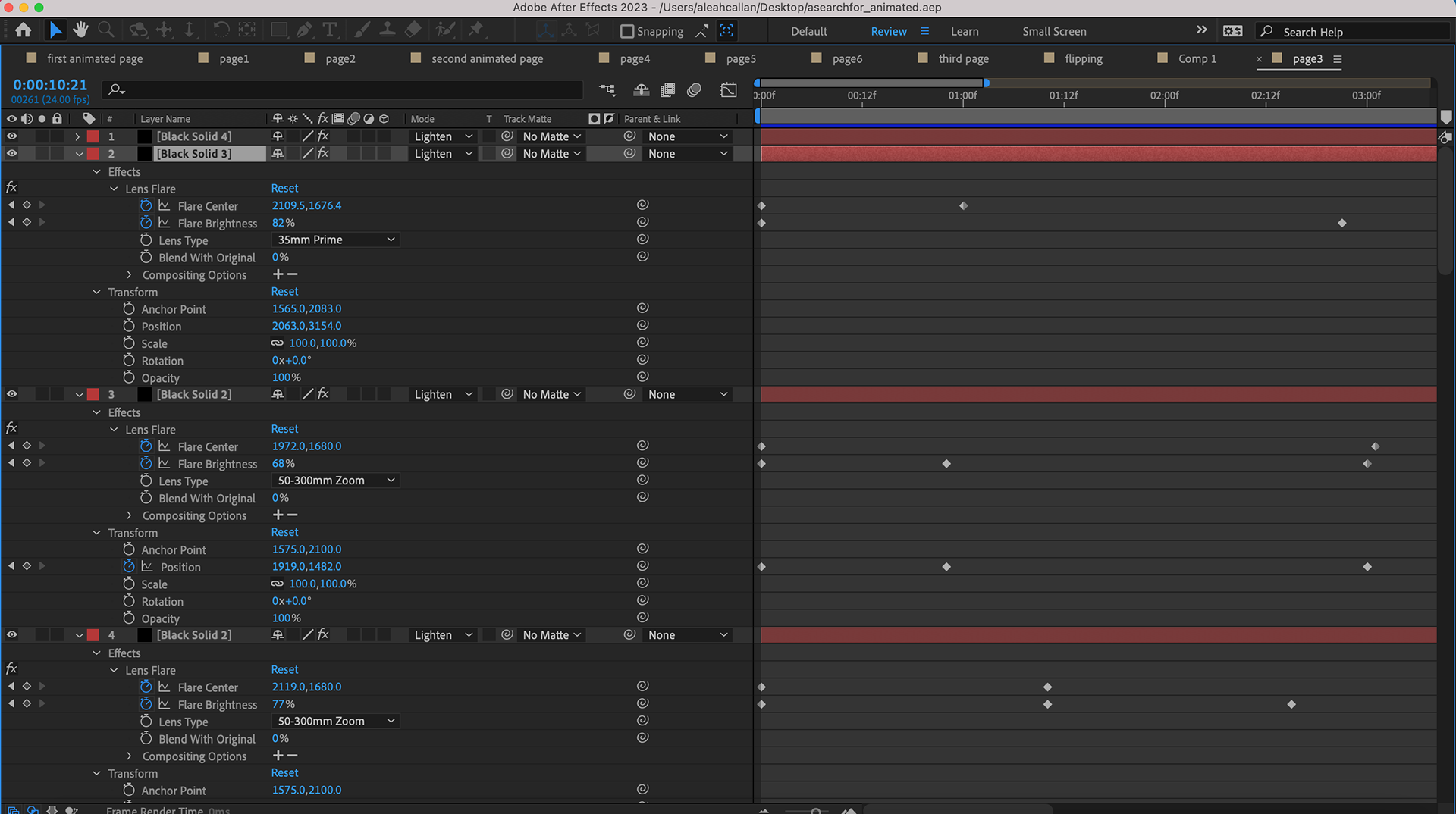Open the Graph Editor
Image resolution: width=1456 pixels, height=814 pixels.
(729, 90)
